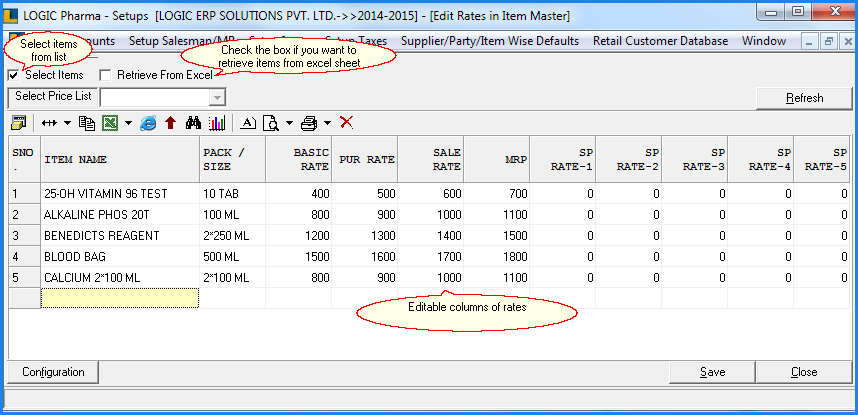This screenshot has height=415, width=858.
Task: Click pack size 10 TAB cell
Action: [233, 194]
